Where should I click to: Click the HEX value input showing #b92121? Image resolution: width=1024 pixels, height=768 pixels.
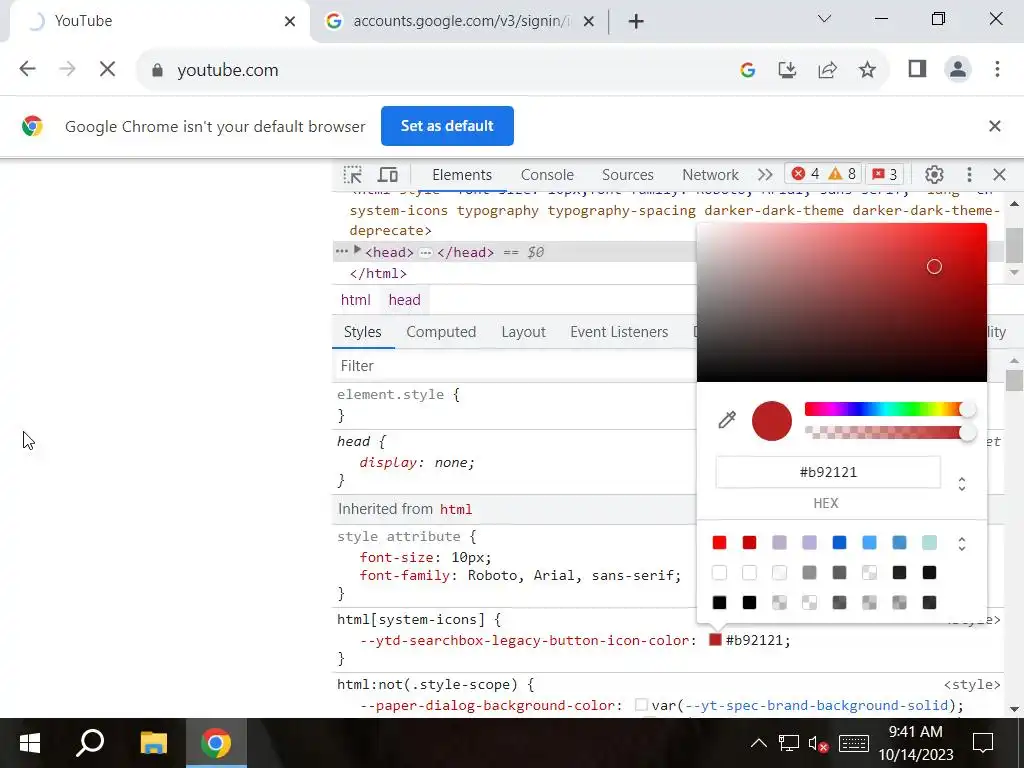pyautogui.click(x=828, y=472)
